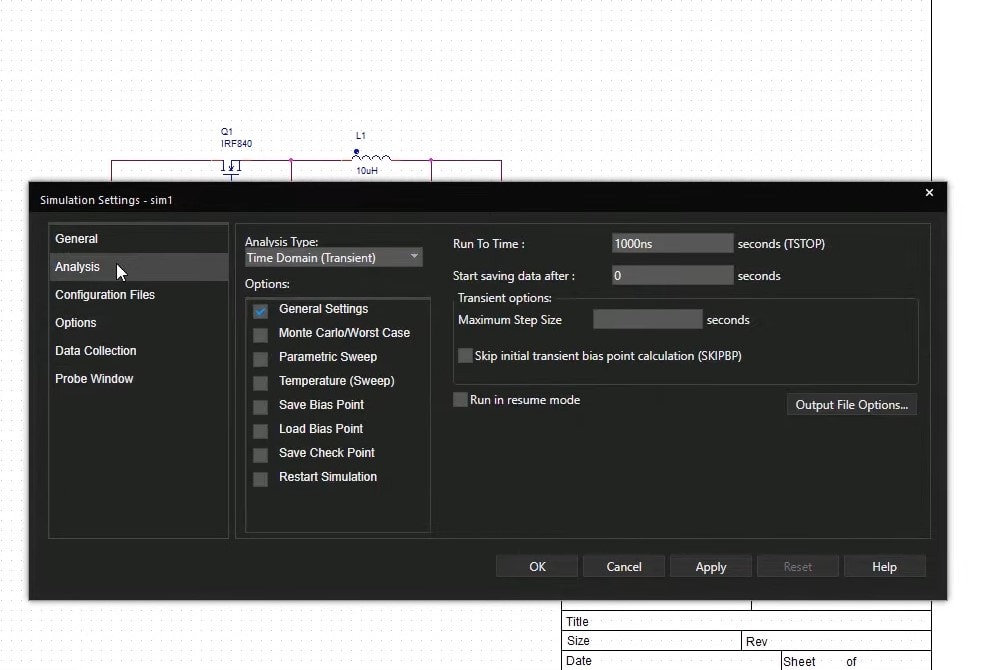Confirm settings with OK button

point(537,567)
